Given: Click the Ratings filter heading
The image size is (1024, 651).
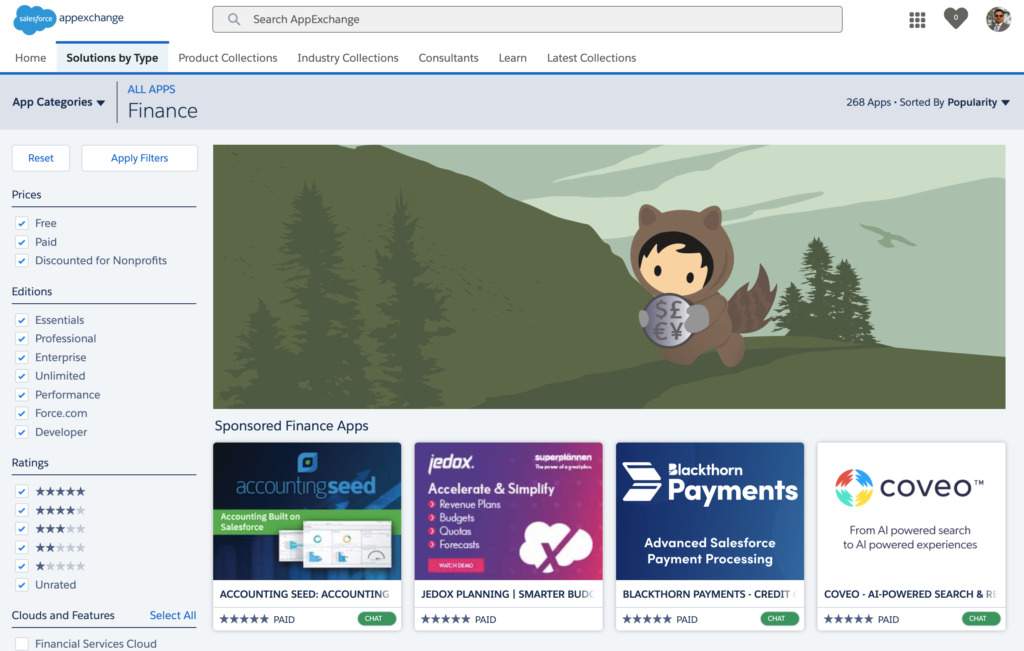Looking at the screenshot, I should tap(30, 463).
